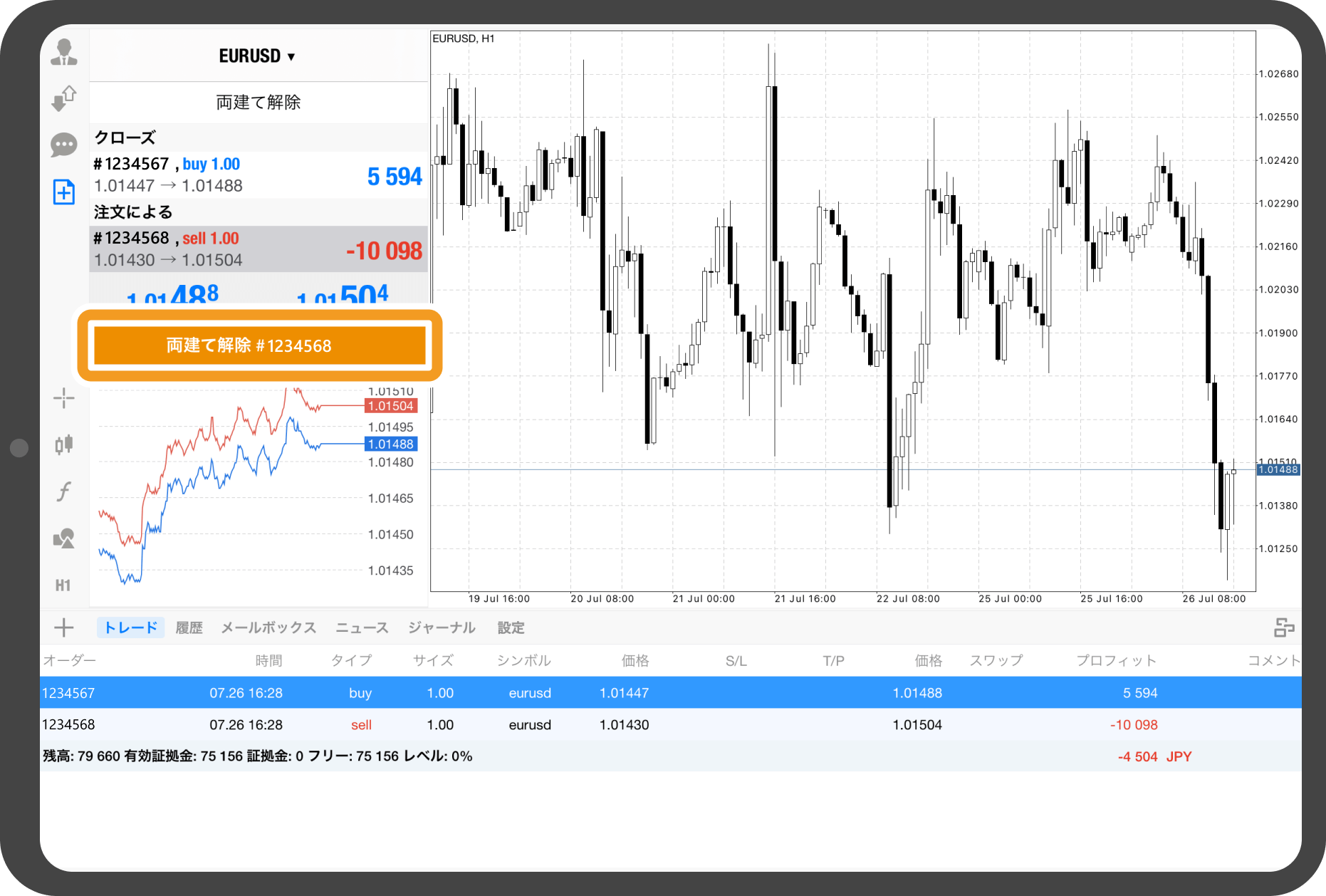This screenshot has width=1326, height=896.
Task: Open the candlestick chart settings icon
Action: 64,444
